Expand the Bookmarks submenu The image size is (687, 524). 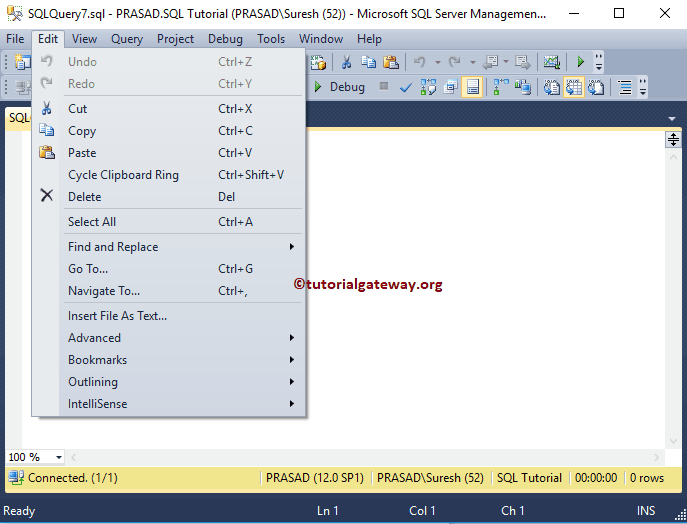click(x=169, y=360)
